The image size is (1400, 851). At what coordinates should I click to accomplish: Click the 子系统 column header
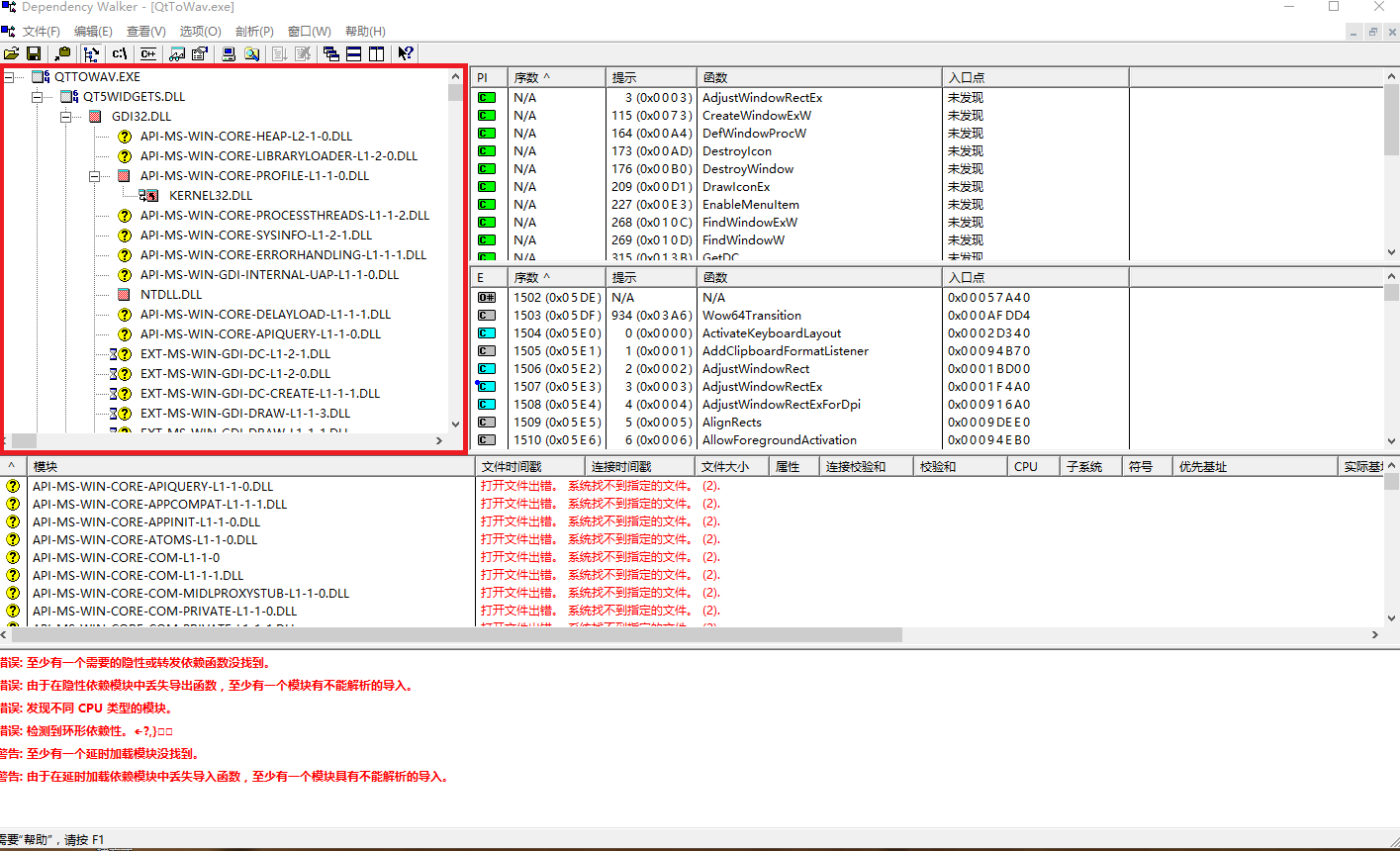click(1090, 466)
